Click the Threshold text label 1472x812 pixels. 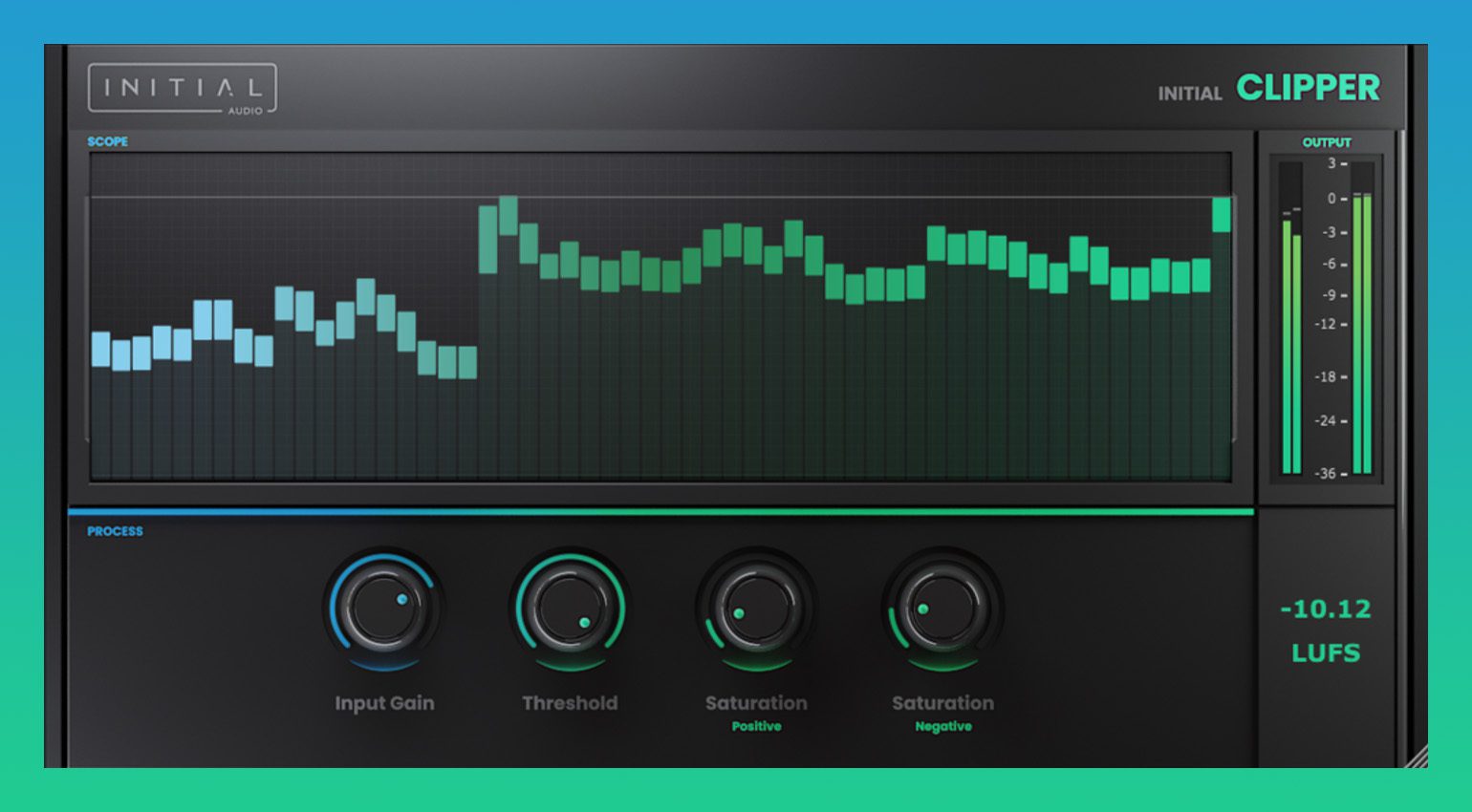click(570, 703)
